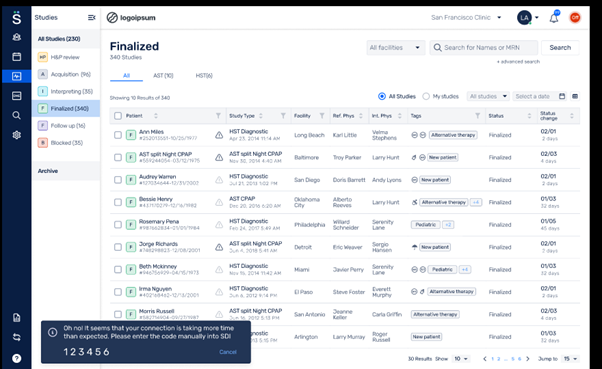Open the patients icon below the S logo
602x369 pixels.
[17, 37]
